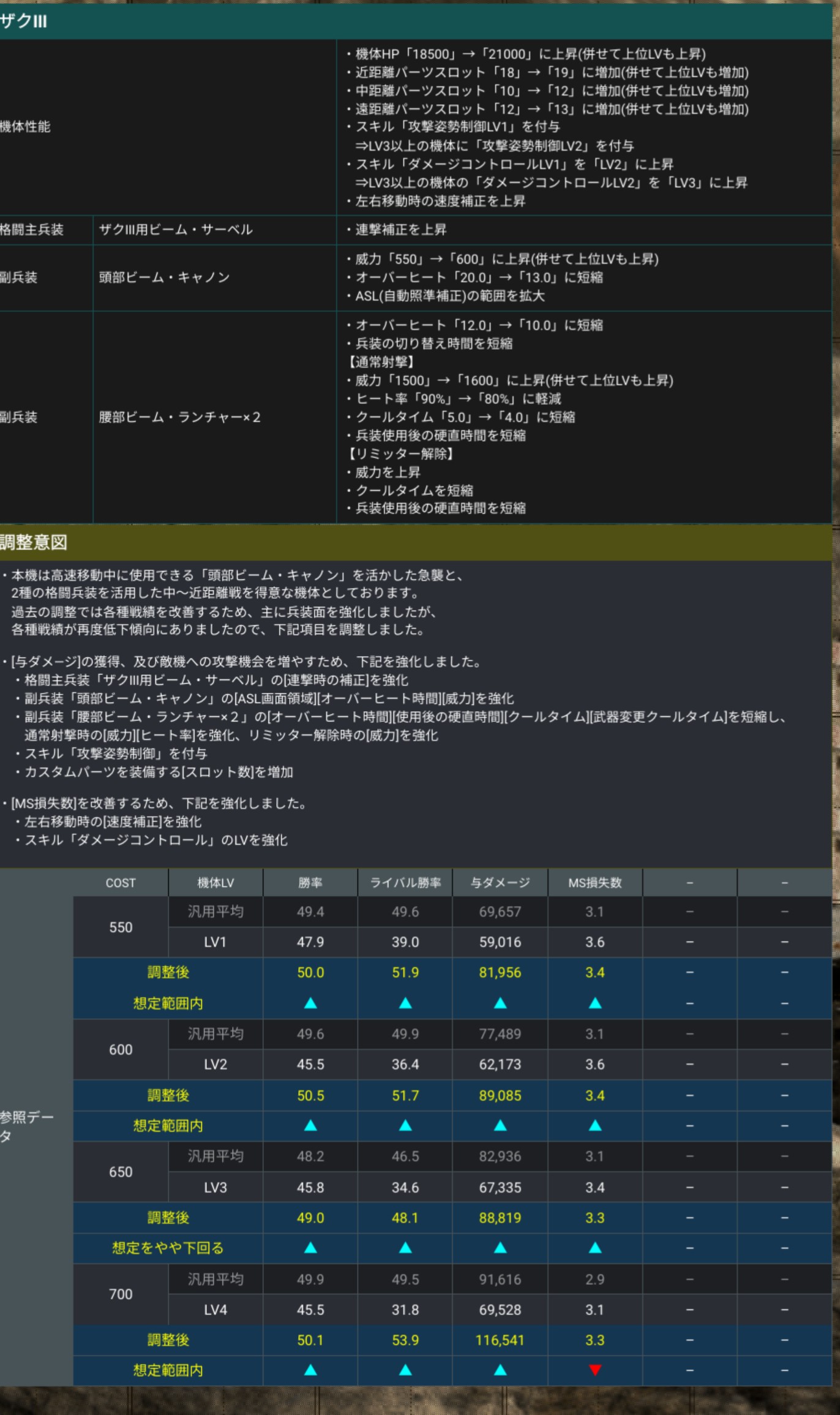Click the 116,541 adjusted damage value
This screenshot has width=840, height=1415.
pyautogui.click(x=500, y=1340)
